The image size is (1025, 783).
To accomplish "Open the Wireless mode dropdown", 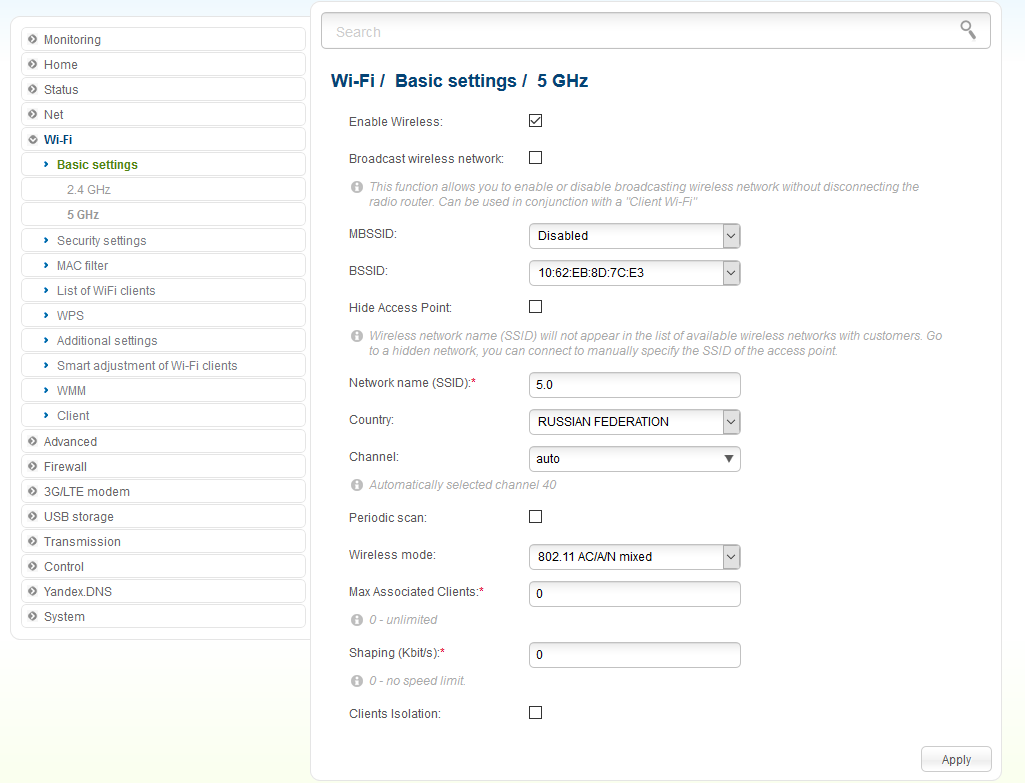I will coord(634,557).
